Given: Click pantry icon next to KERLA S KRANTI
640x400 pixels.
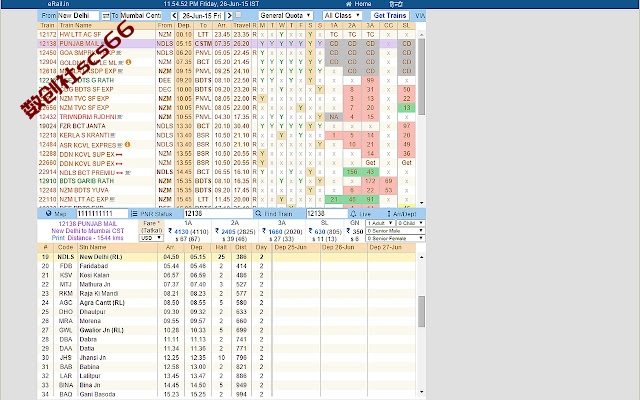Looking at the screenshot, I should coord(113,136).
